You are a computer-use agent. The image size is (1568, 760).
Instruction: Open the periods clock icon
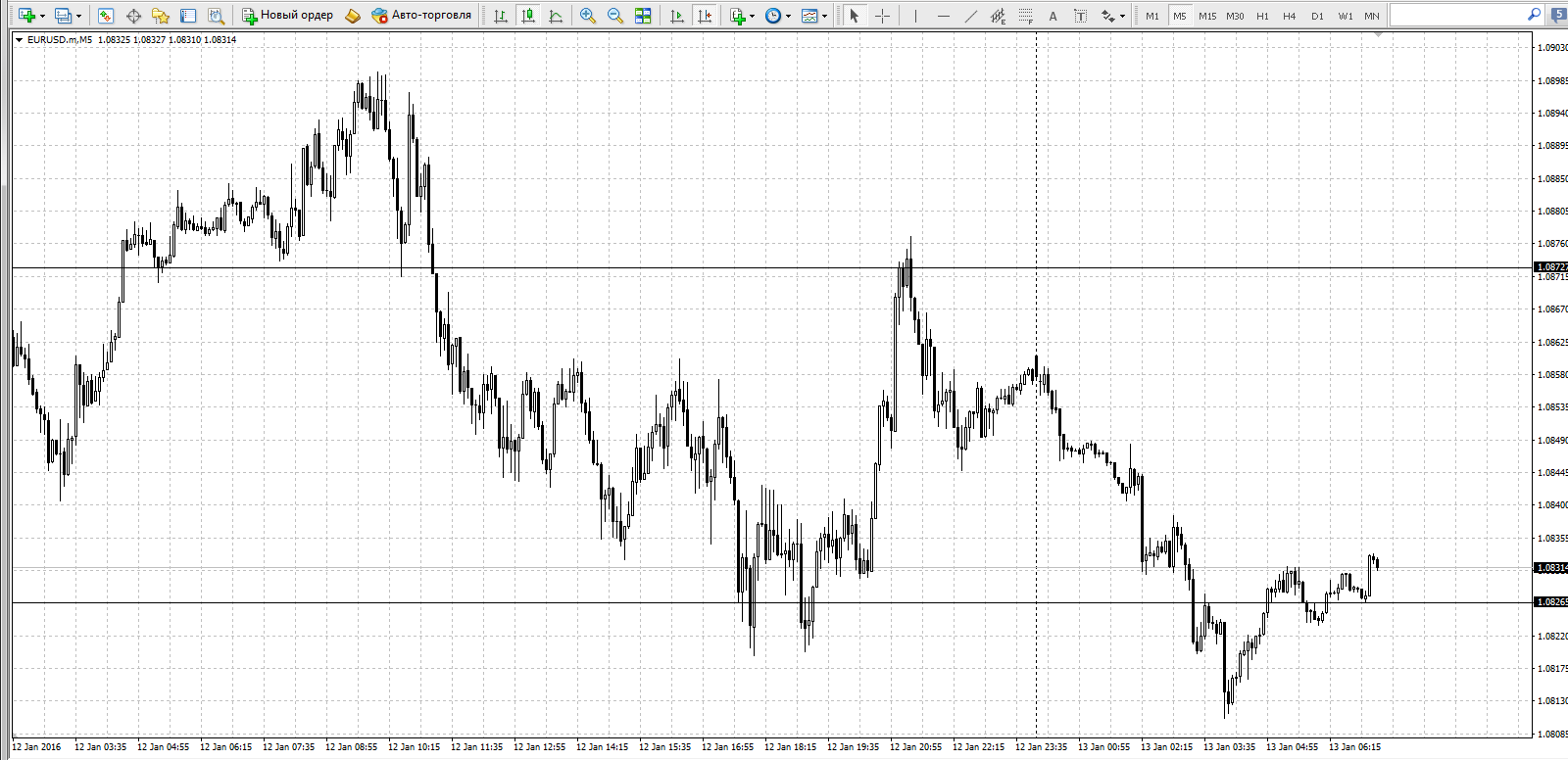click(x=773, y=16)
